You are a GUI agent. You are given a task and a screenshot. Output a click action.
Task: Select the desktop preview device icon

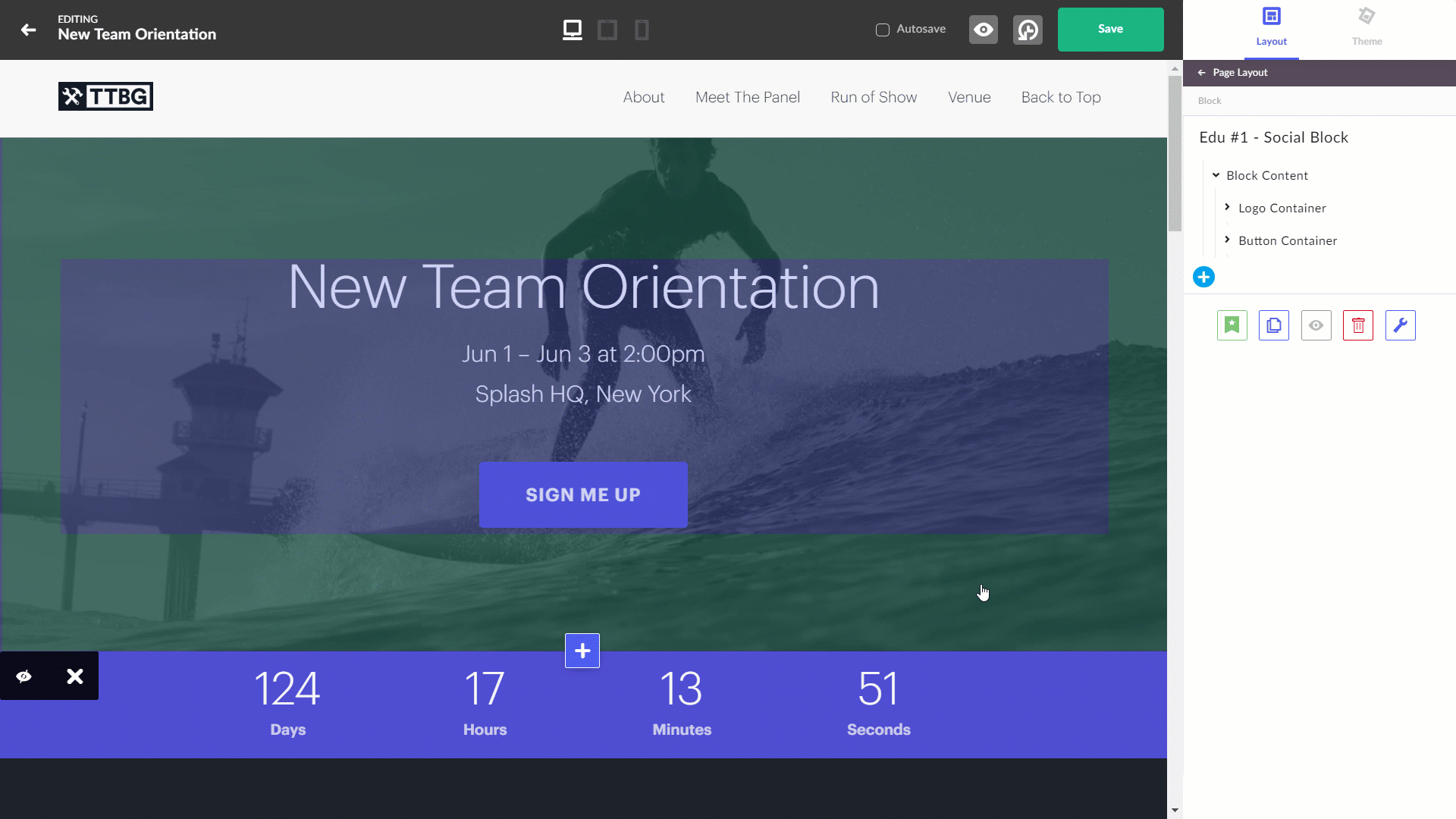pos(573,30)
